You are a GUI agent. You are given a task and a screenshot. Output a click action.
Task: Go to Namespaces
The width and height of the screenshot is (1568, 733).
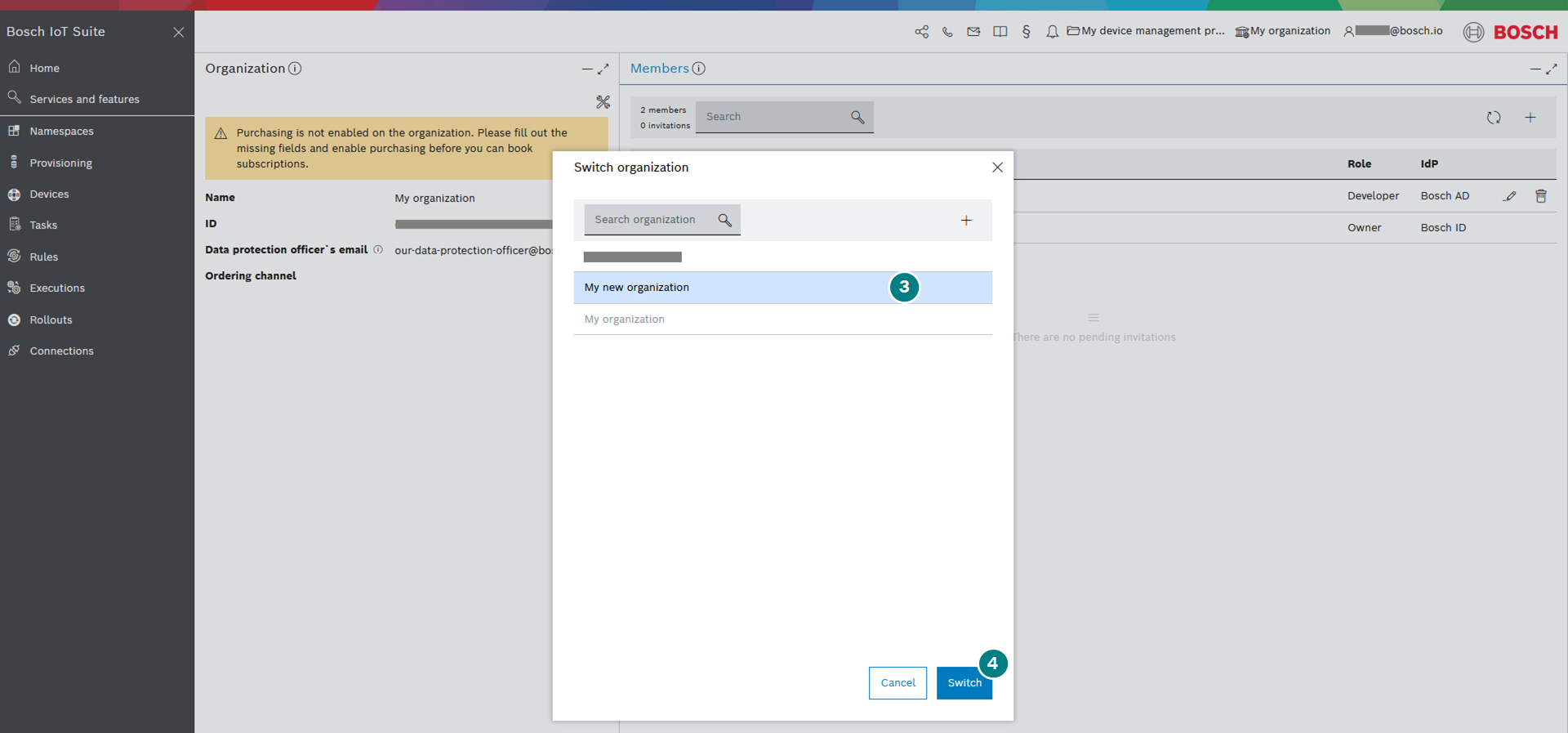(61, 131)
